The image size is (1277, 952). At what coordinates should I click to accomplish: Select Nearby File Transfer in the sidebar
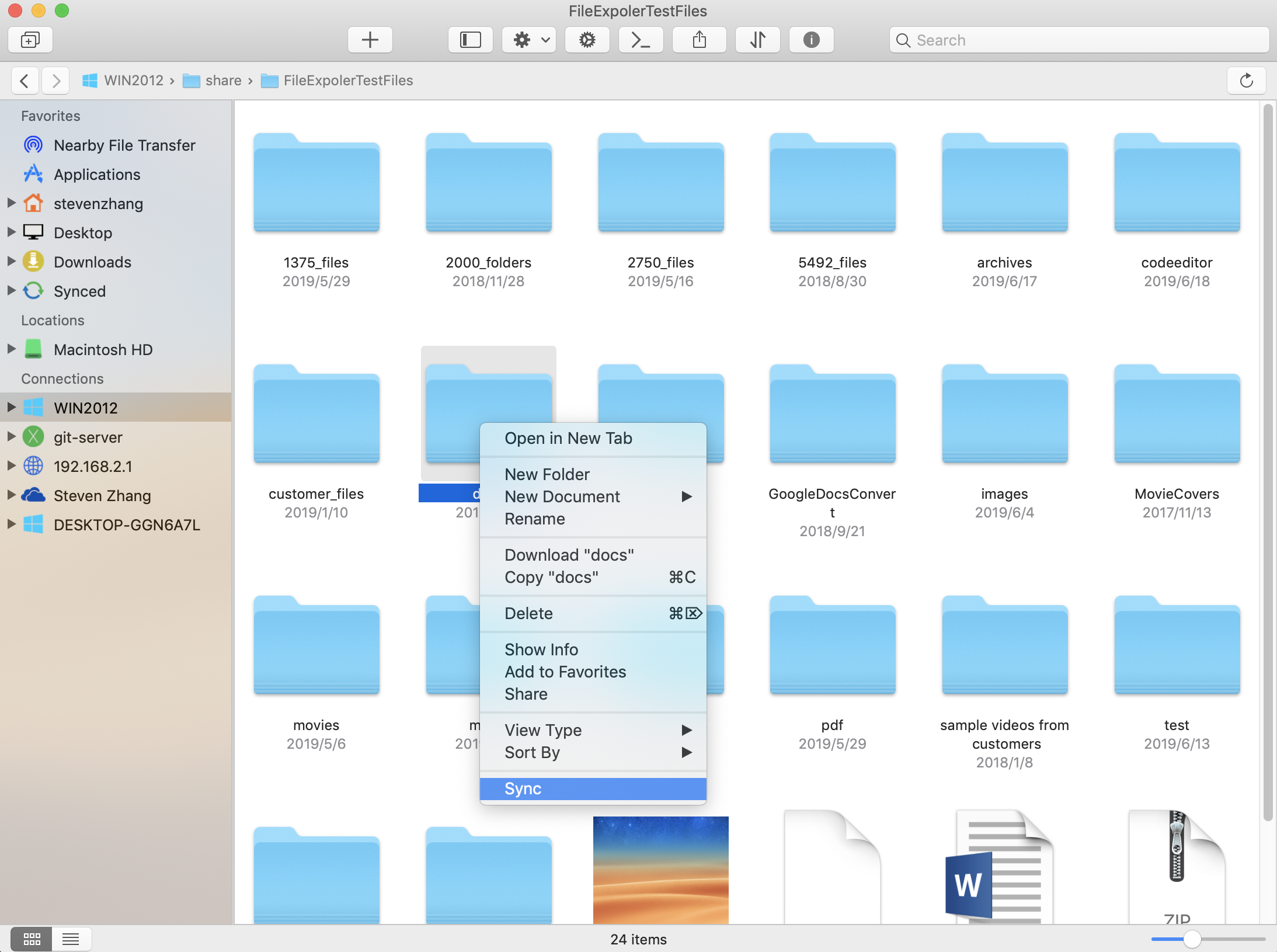pyautogui.click(x=124, y=145)
